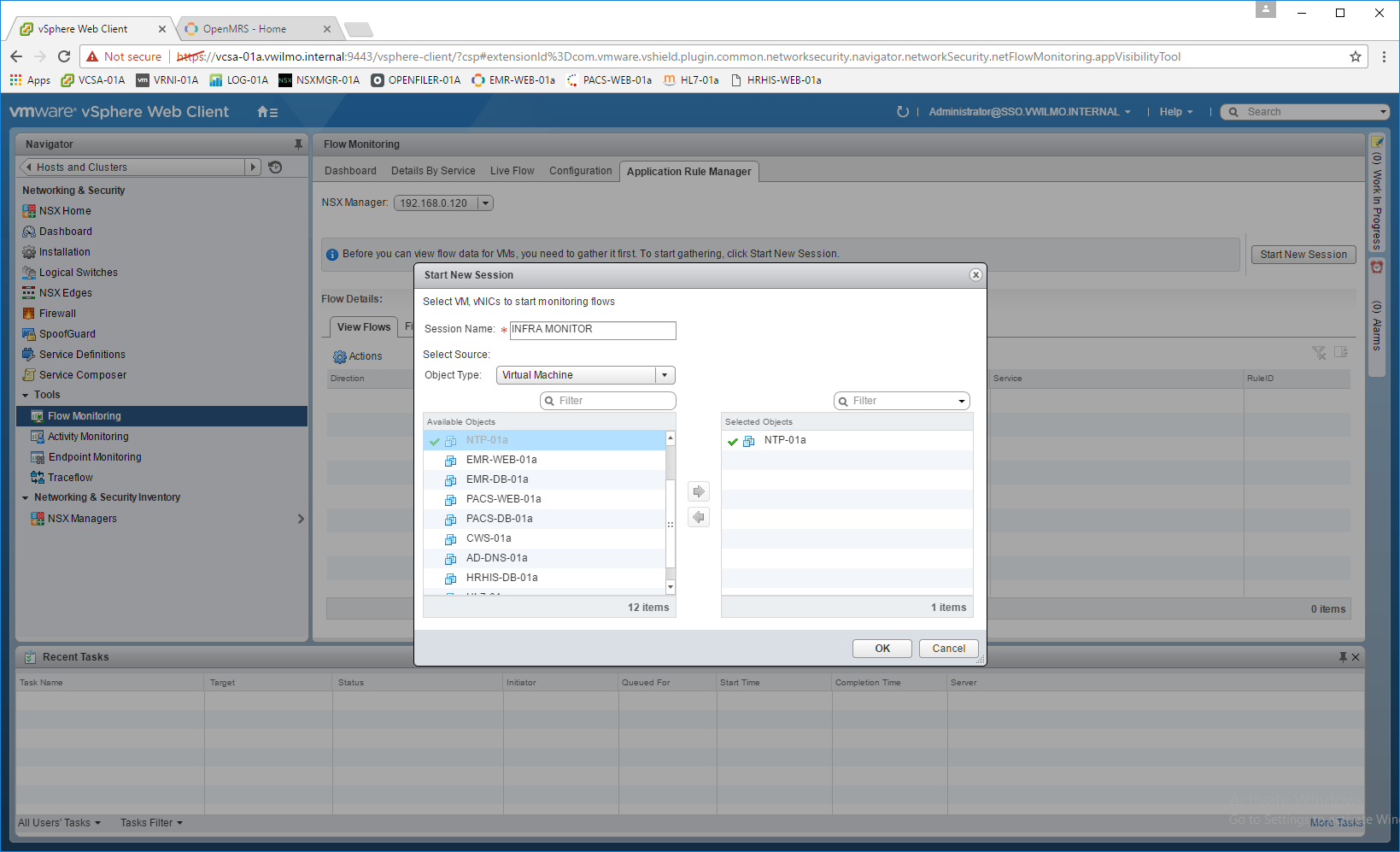1400x852 pixels.
Task: Click the Session Name input field
Action: click(x=593, y=330)
